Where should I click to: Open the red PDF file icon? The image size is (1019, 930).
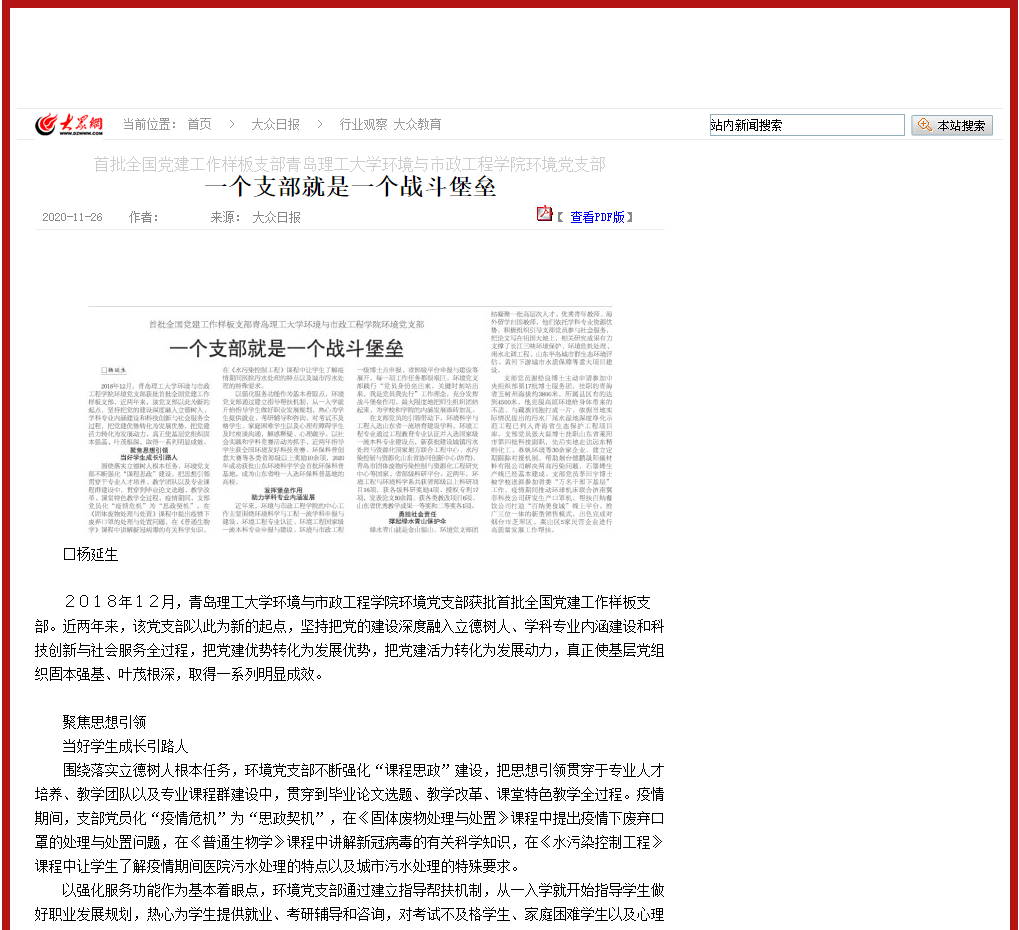click(544, 214)
